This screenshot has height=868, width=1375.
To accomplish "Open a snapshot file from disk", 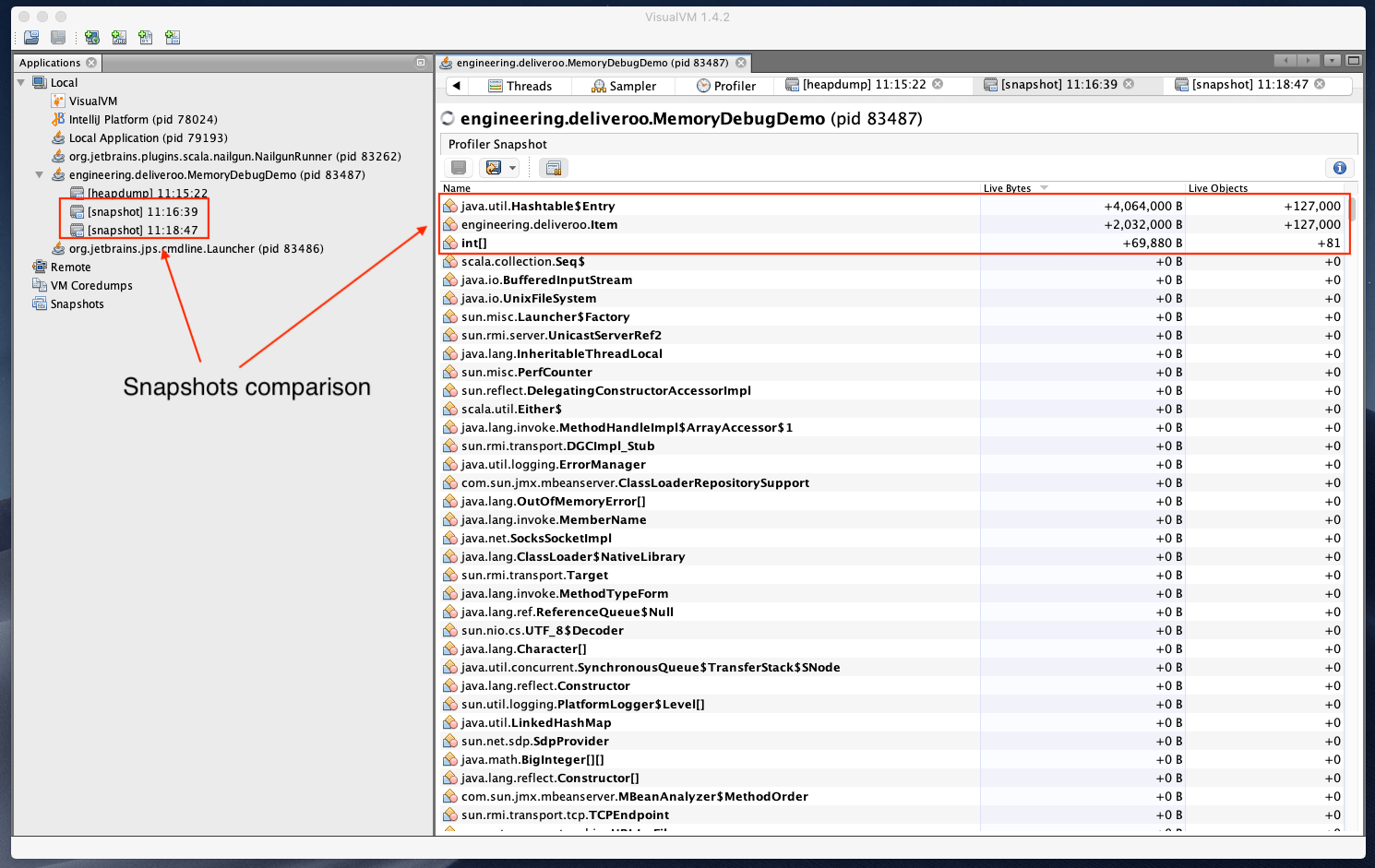I will tap(30, 37).
